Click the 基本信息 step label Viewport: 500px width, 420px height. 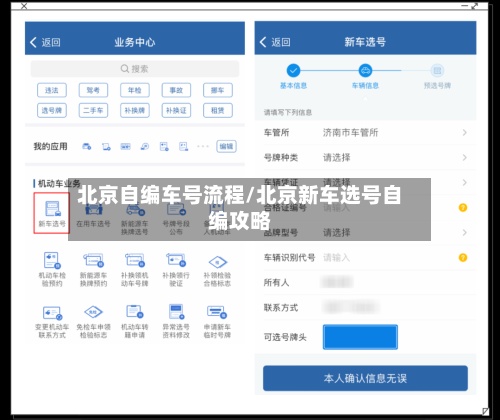(x=293, y=86)
